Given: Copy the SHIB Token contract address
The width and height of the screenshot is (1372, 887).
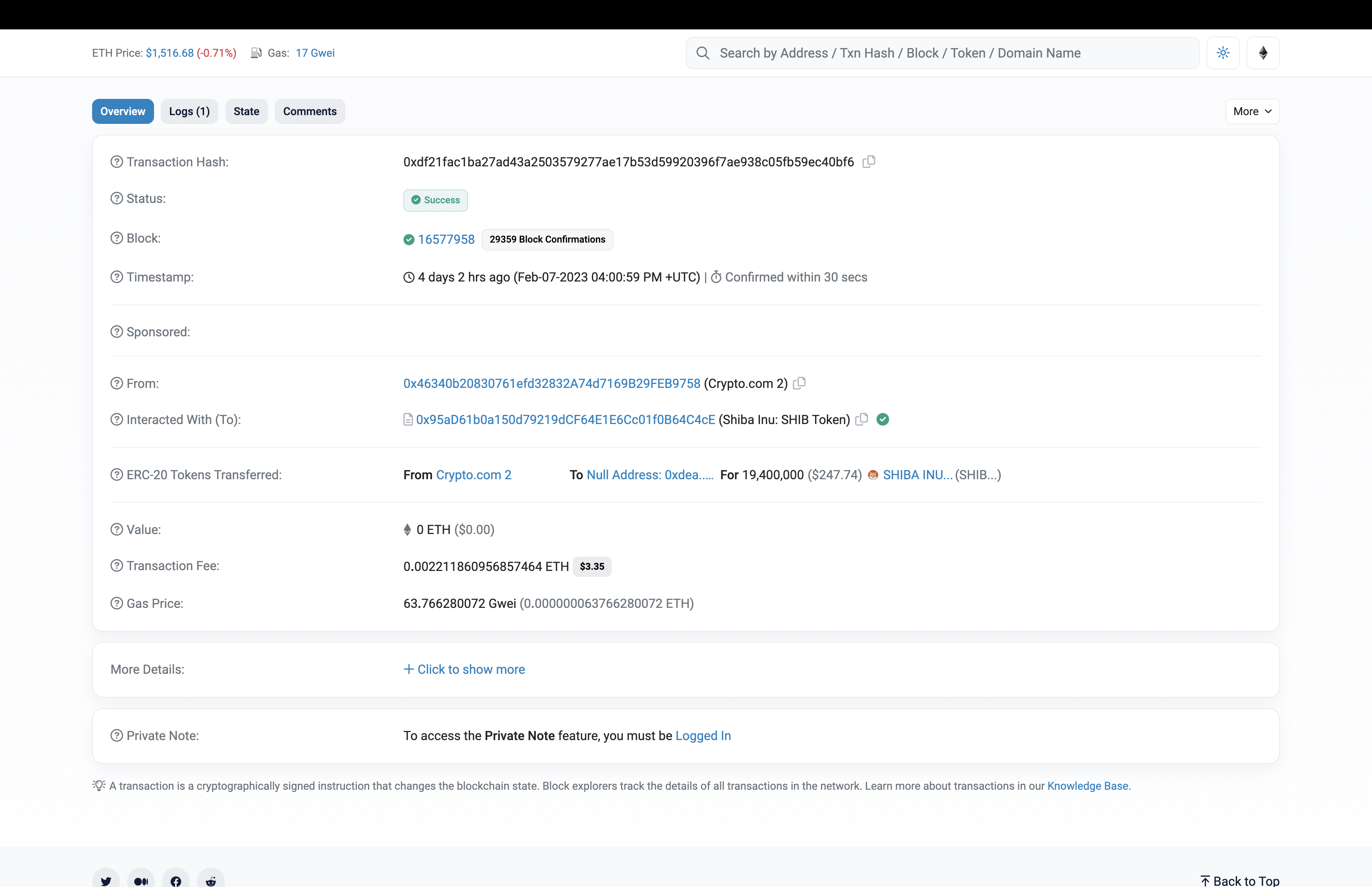Looking at the screenshot, I should point(861,420).
